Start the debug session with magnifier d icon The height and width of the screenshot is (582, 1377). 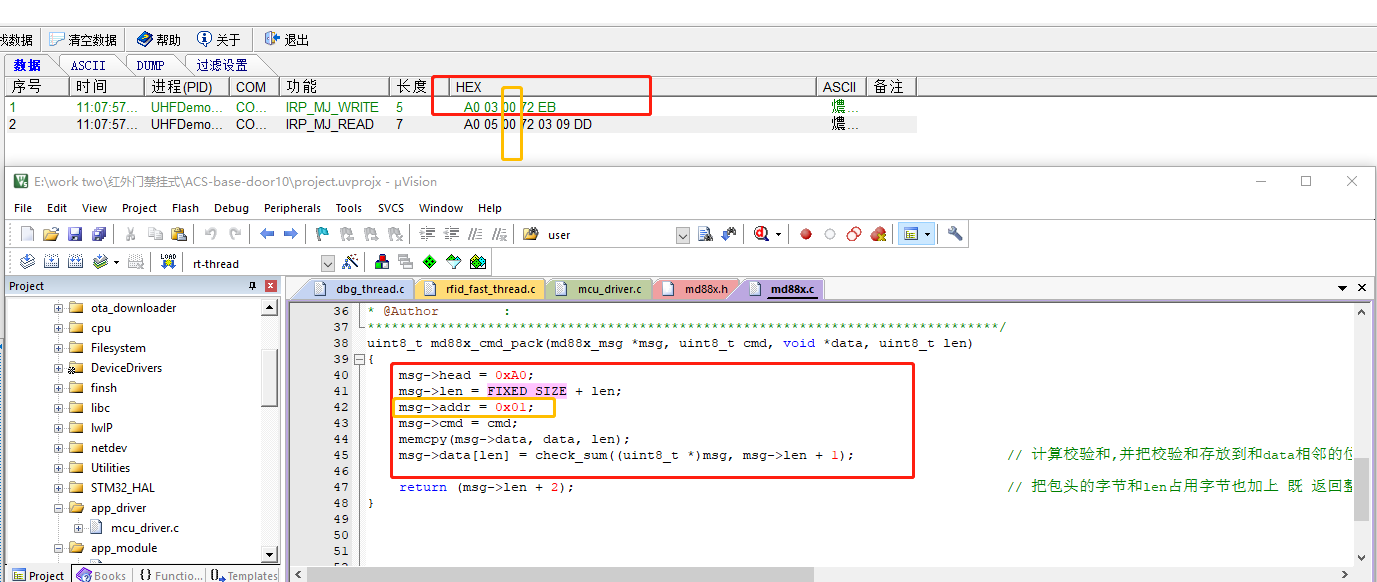point(763,234)
